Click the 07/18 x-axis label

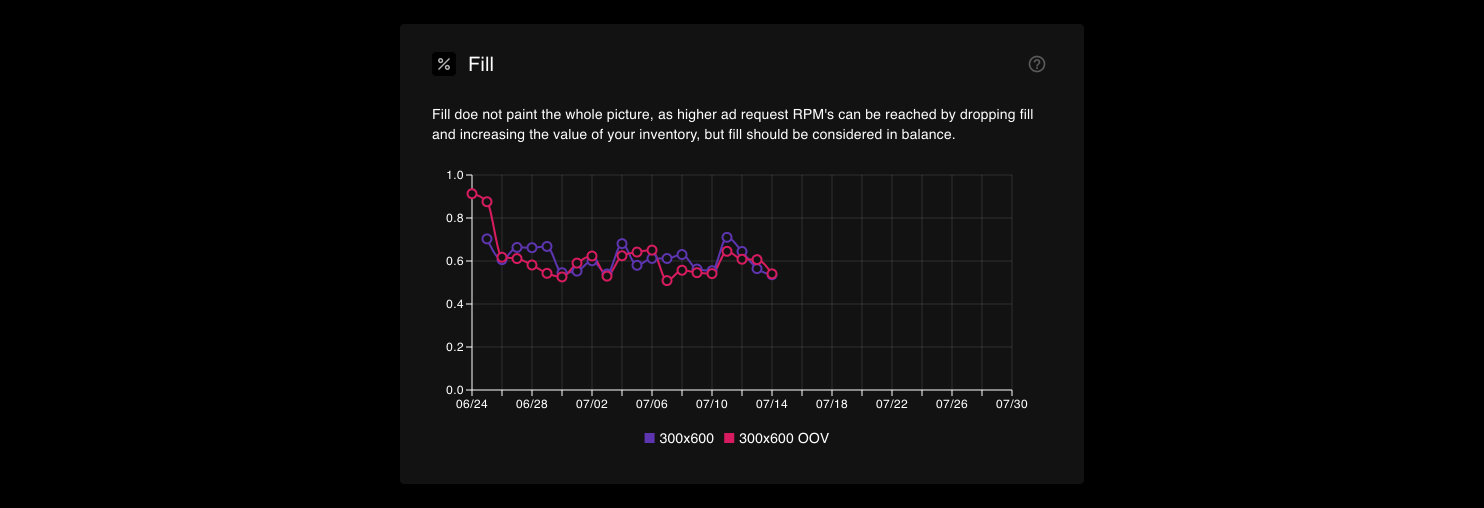point(832,405)
